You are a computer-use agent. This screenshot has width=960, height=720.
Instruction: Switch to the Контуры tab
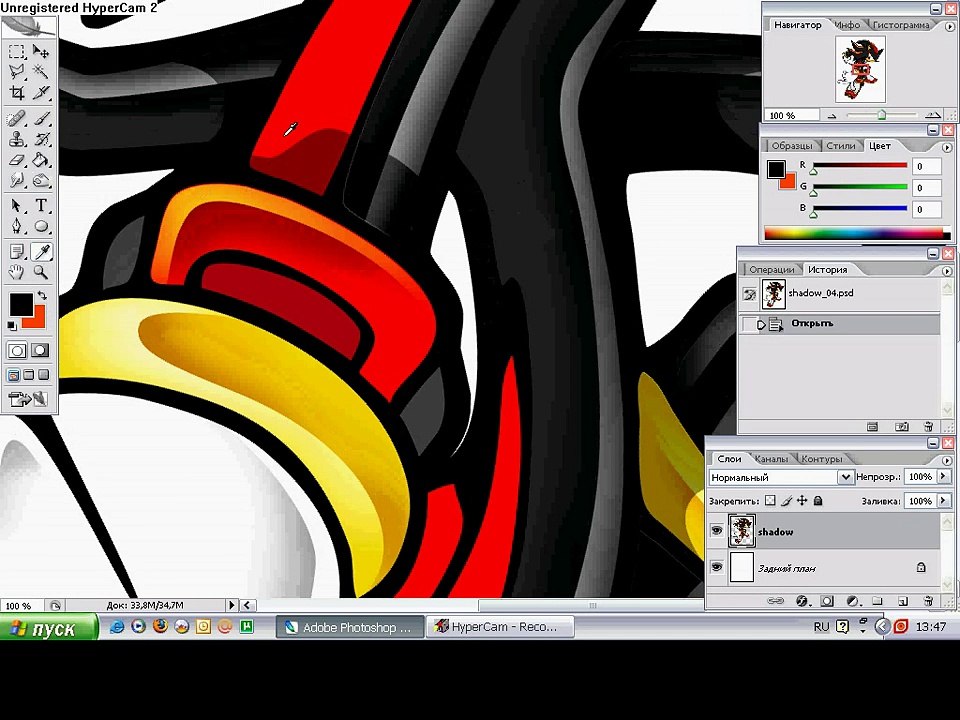[821, 459]
